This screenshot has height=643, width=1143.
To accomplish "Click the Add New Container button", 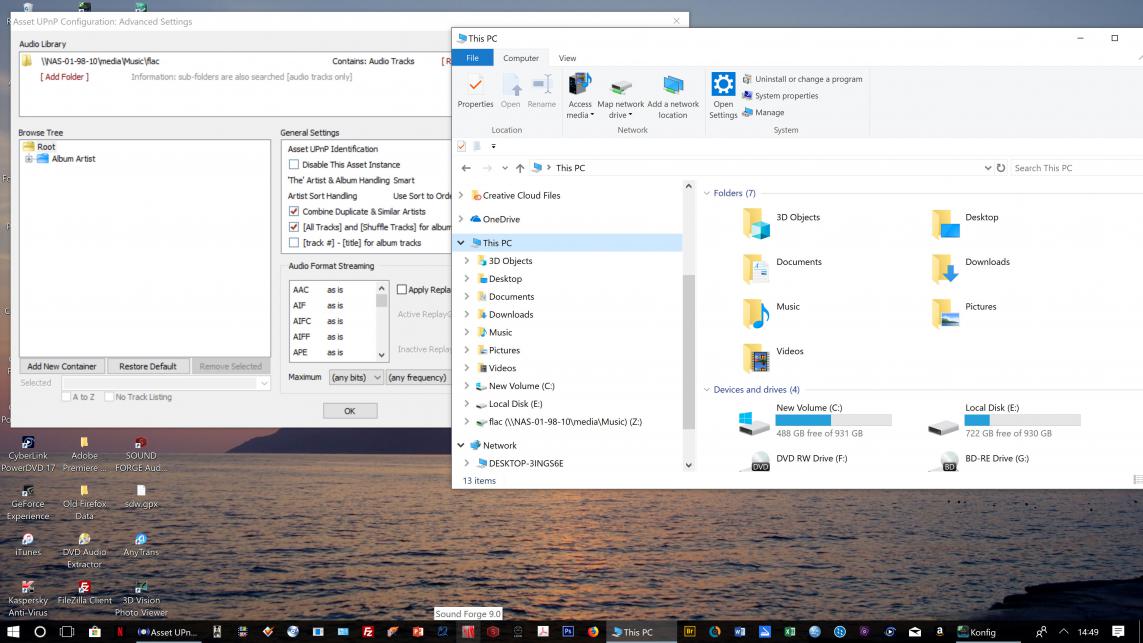I will (x=62, y=366).
